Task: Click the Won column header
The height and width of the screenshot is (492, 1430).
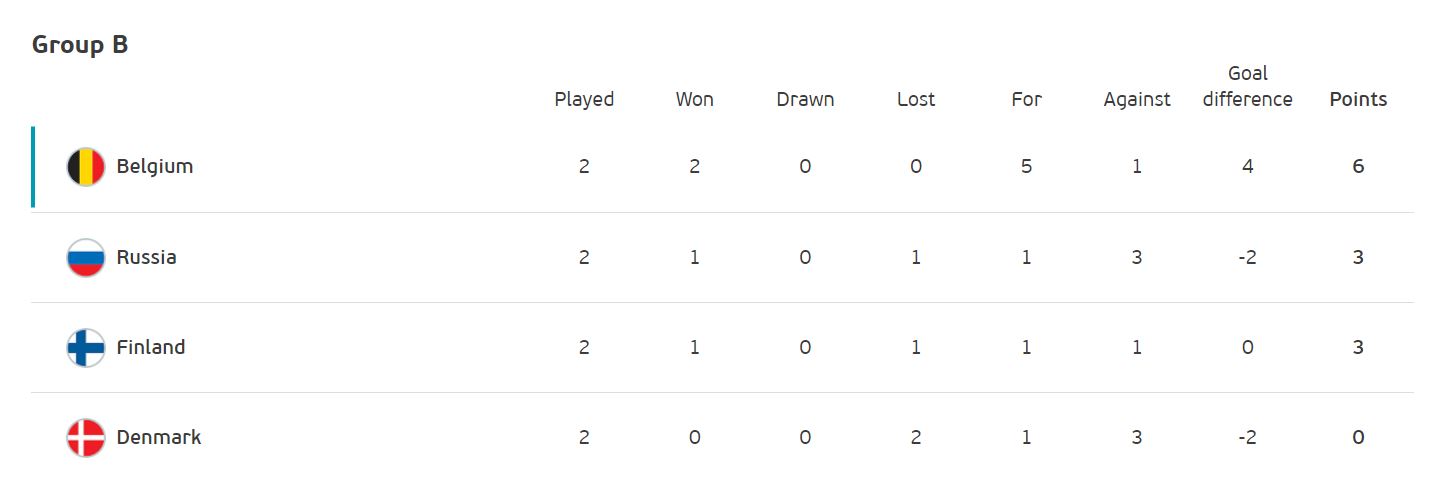Action: [x=695, y=99]
